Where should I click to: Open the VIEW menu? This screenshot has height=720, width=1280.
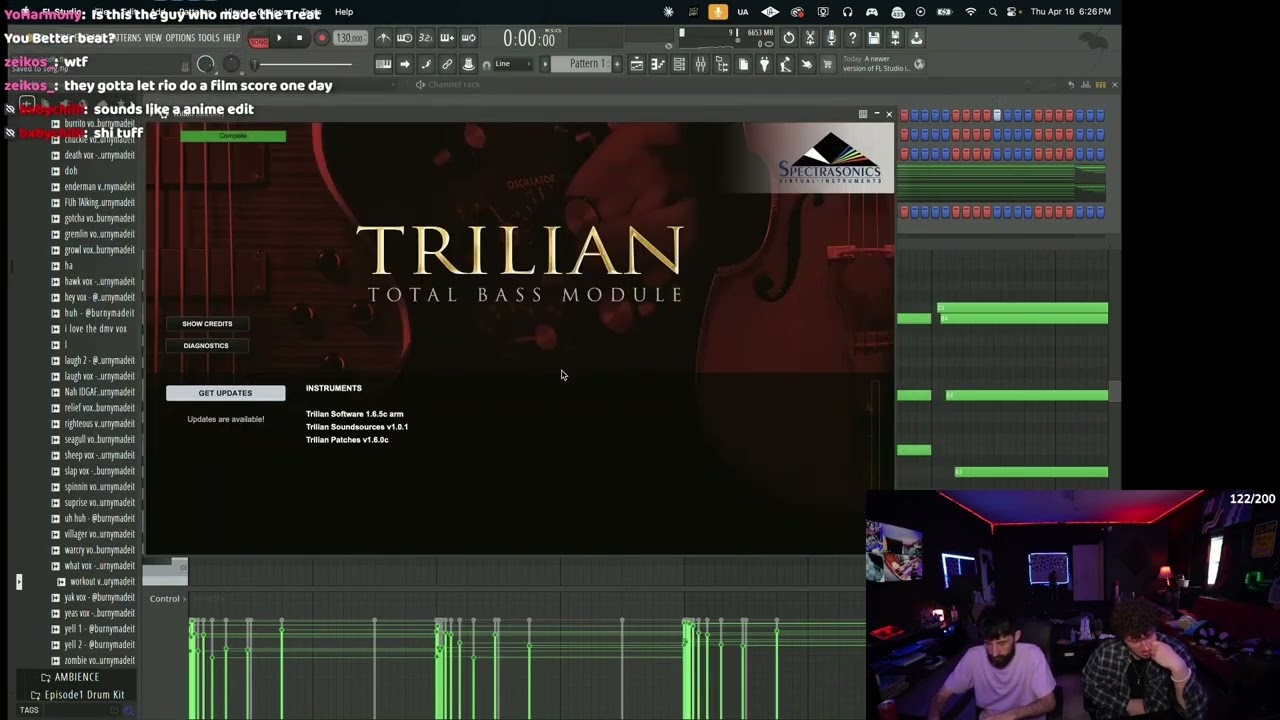pos(153,38)
